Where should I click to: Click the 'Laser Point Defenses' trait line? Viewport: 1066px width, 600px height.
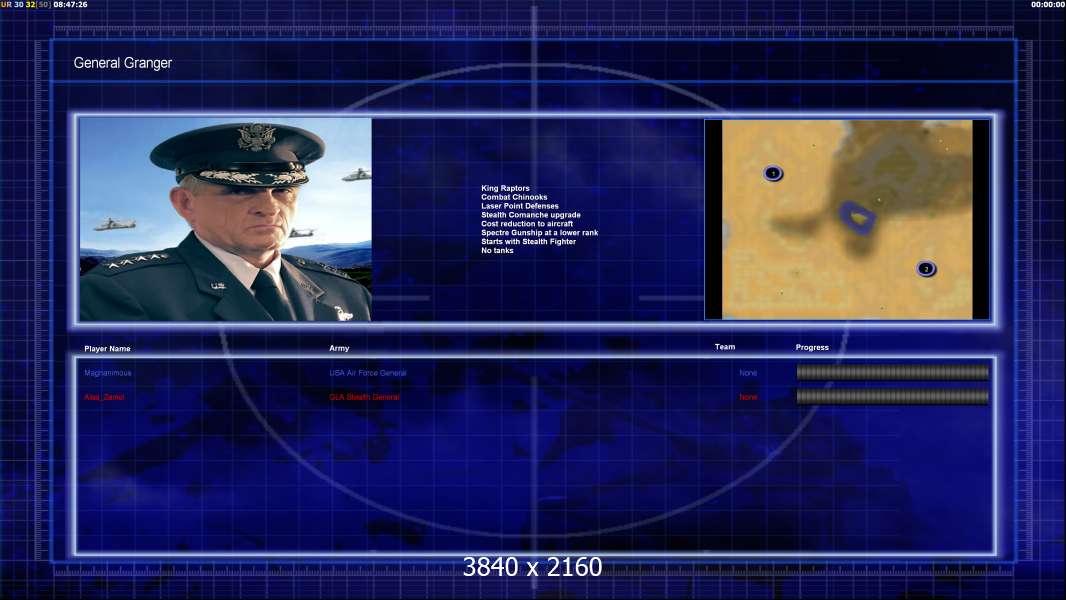tap(520, 206)
